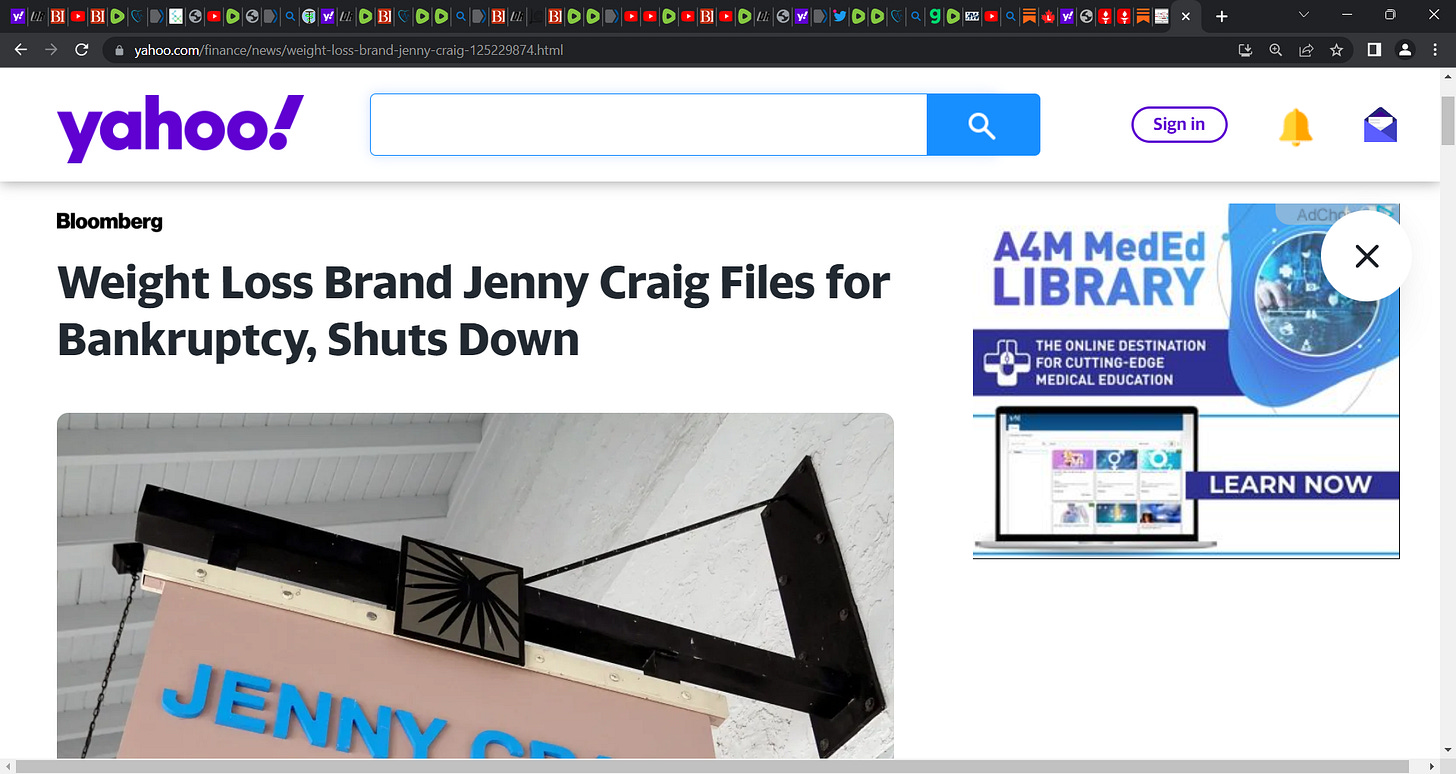The image size is (1456, 774).
Task: Click the Sign in button
Action: 1179,124
